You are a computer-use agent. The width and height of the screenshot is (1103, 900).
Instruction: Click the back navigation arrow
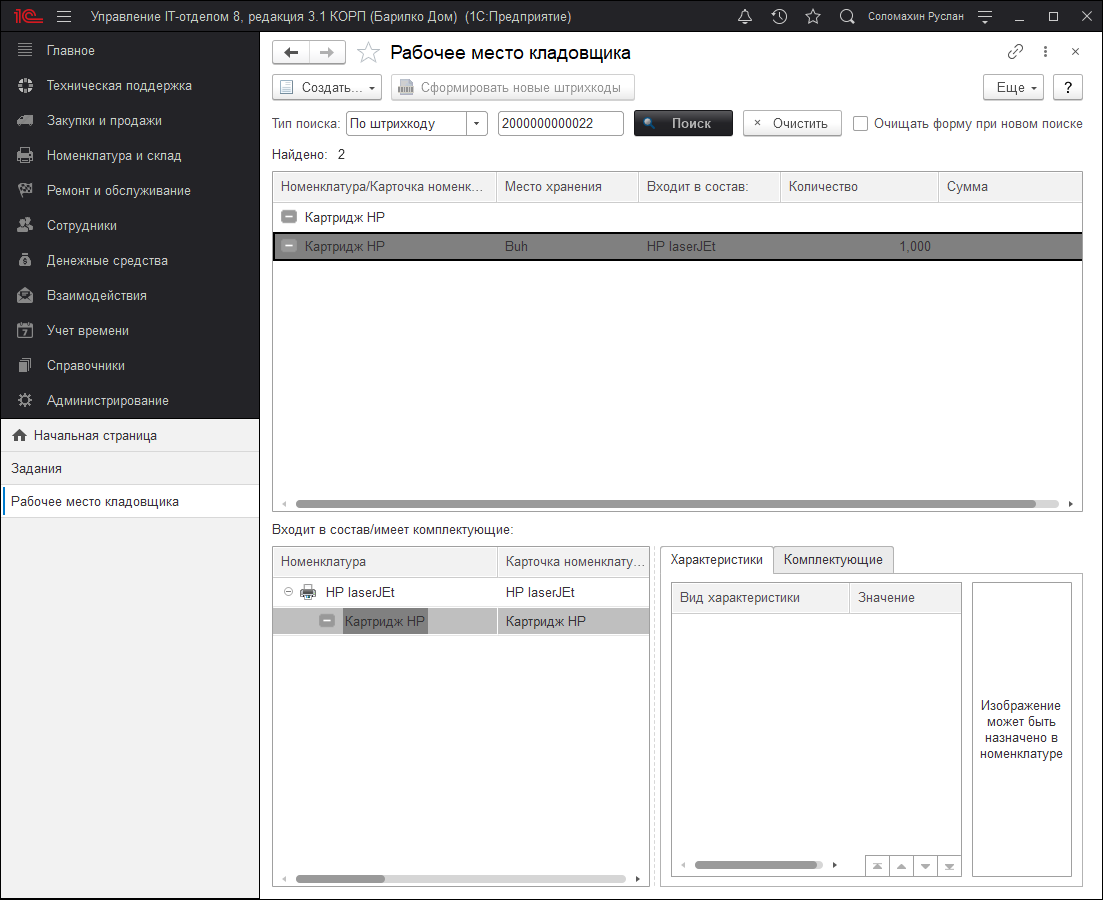[x=291, y=53]
